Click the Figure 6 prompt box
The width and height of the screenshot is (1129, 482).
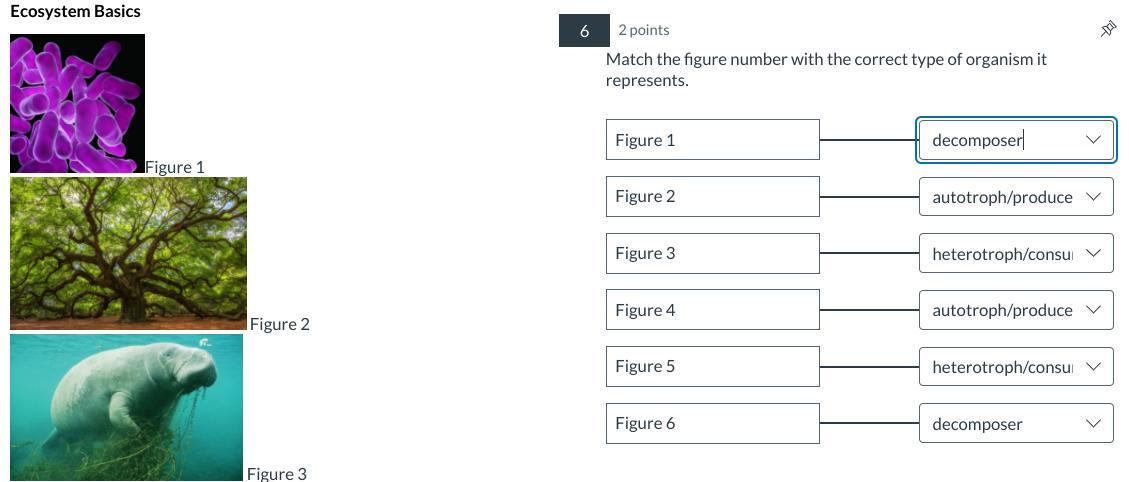click(x=712, y=423)
